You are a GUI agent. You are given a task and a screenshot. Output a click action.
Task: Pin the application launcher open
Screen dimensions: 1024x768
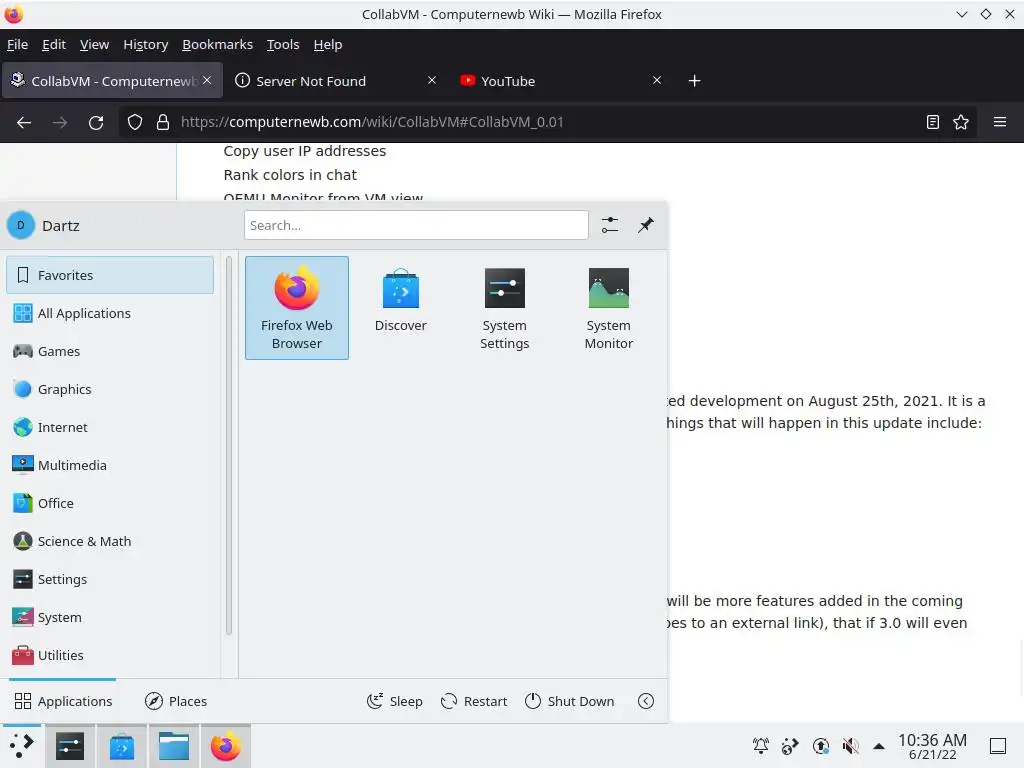[x=646, y=225]
